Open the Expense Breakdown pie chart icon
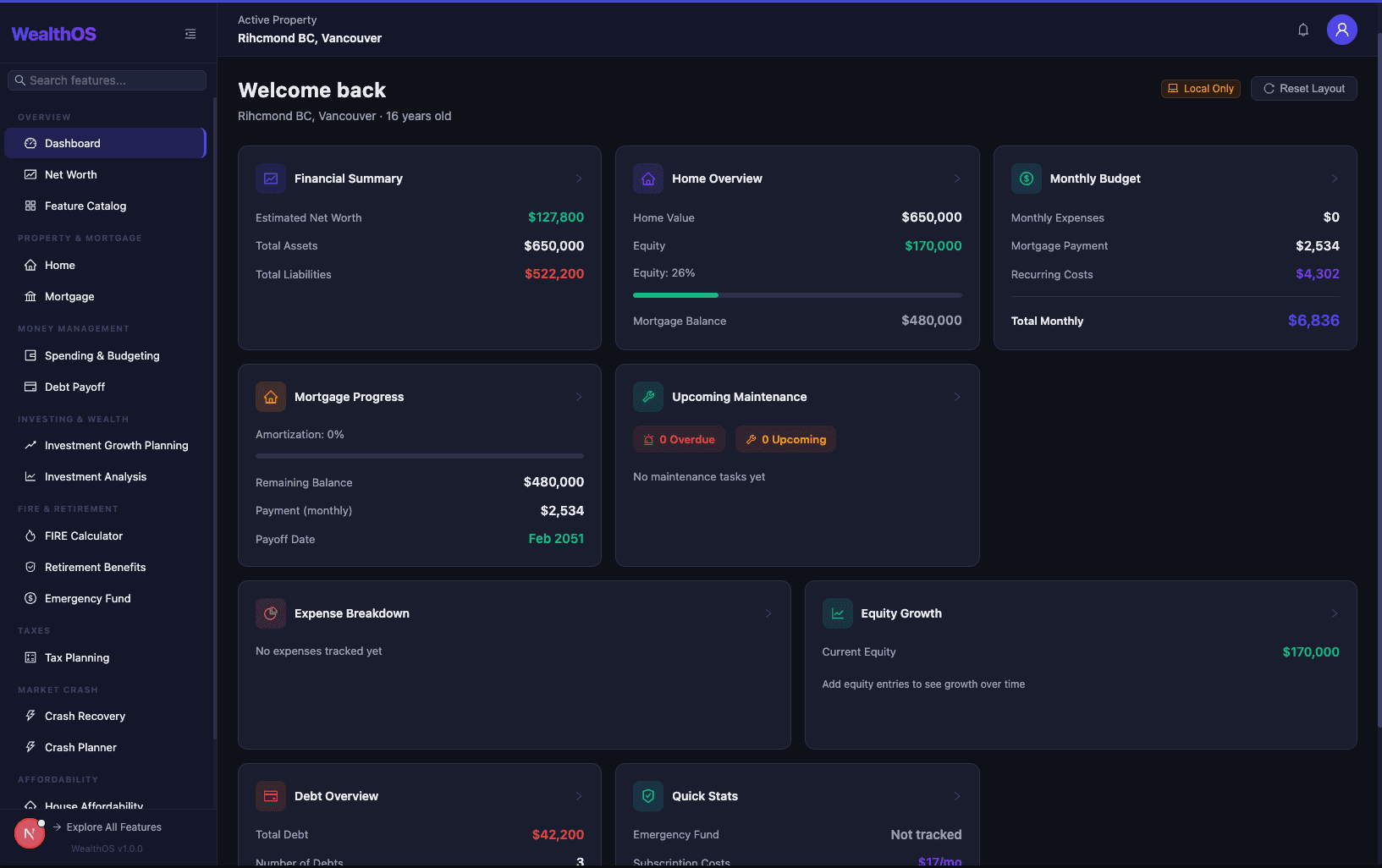Viewport: 1382px width, 868px height. tap(270, 613)
